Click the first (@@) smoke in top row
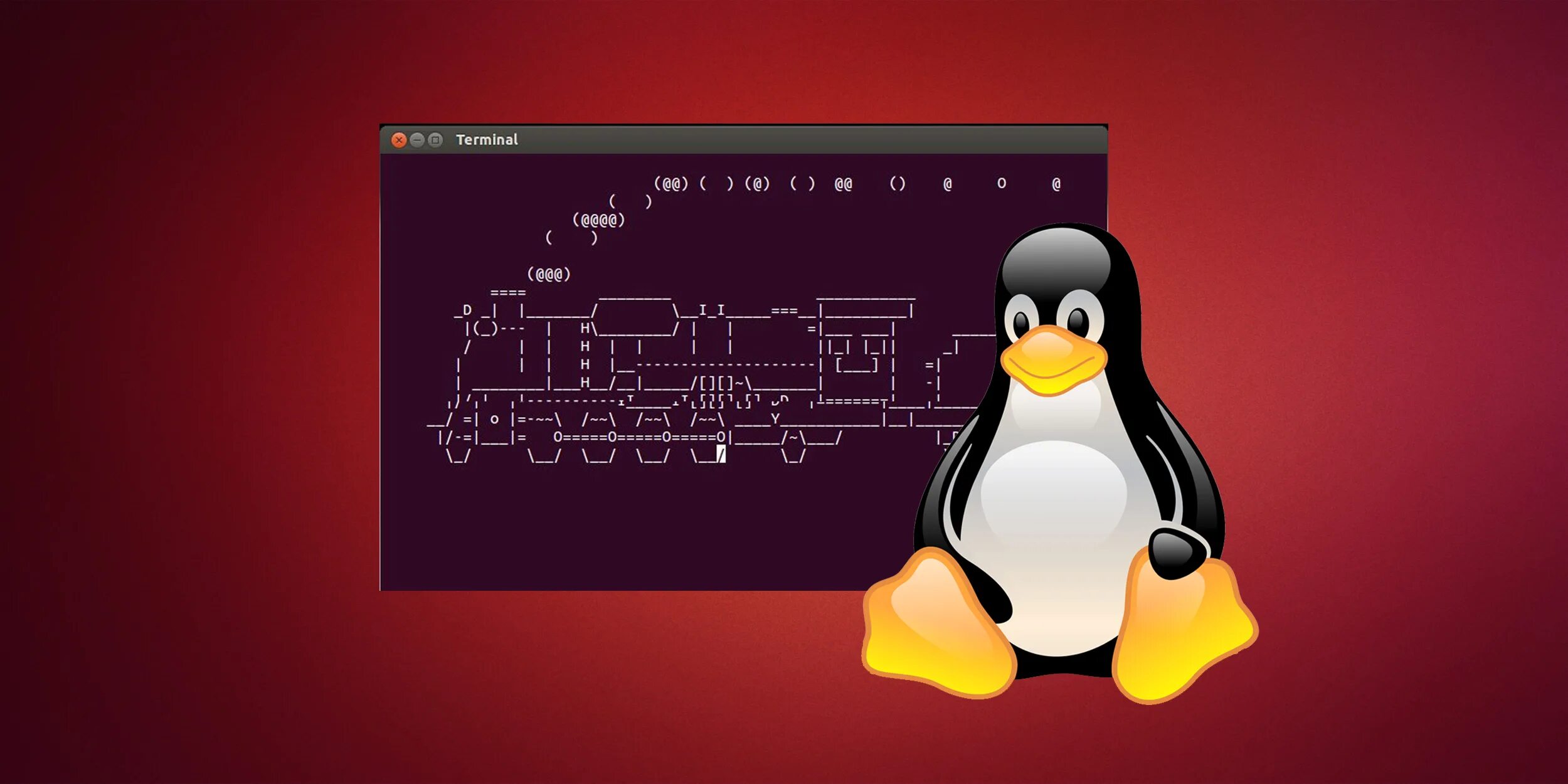The height and width of the screenshot is (784, 1568). coord(671,184)
